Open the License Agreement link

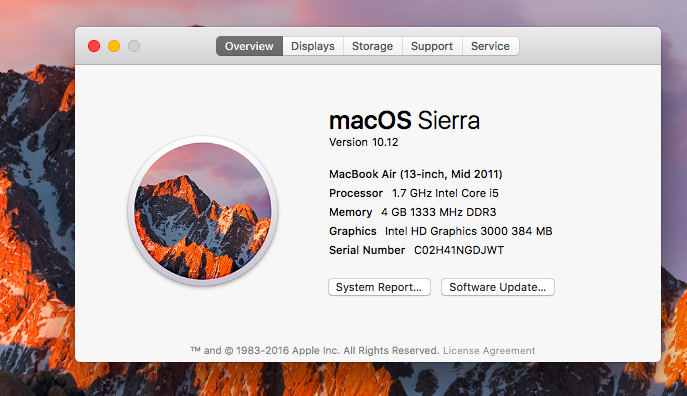(489, 350)
